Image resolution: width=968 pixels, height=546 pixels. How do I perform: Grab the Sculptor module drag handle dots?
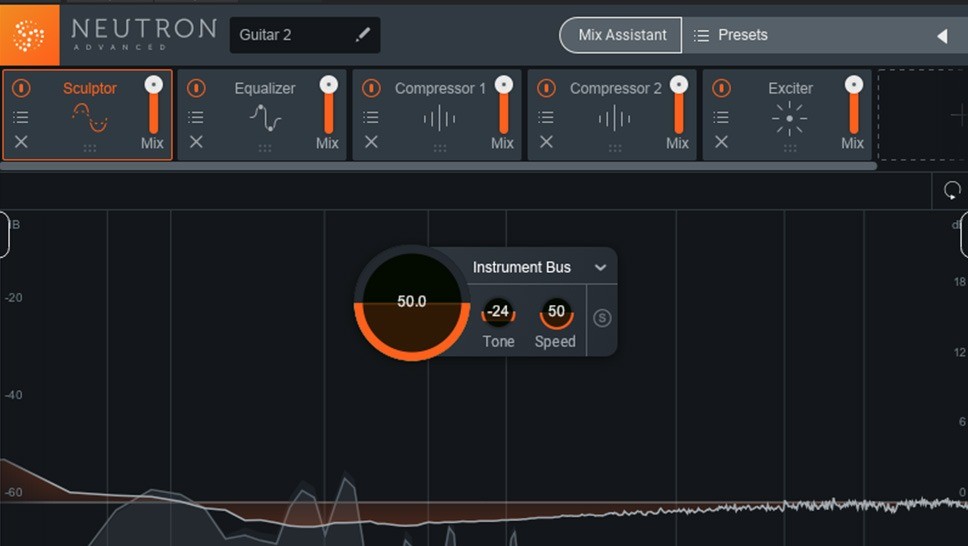(90, 148)
